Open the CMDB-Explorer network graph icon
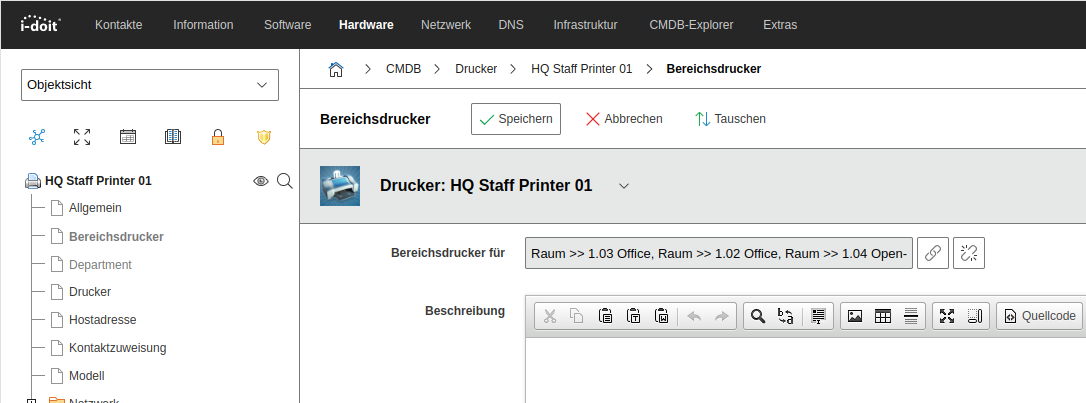 [x=38, y=137]
